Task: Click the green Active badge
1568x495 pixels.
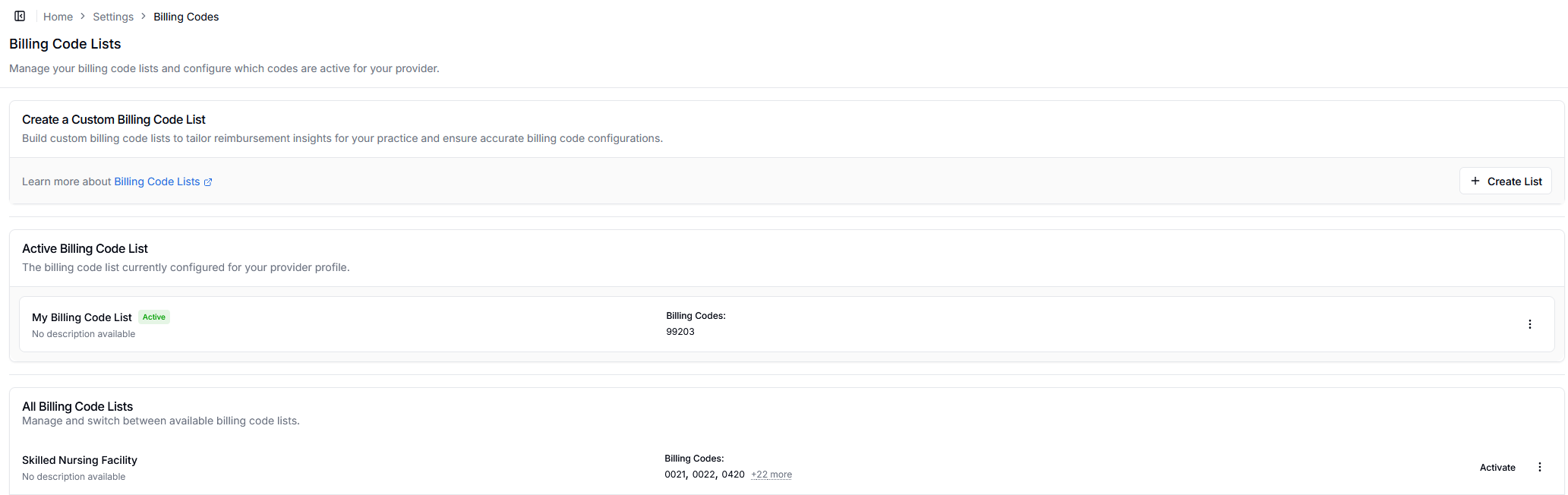Action: (x=153, y=317)
